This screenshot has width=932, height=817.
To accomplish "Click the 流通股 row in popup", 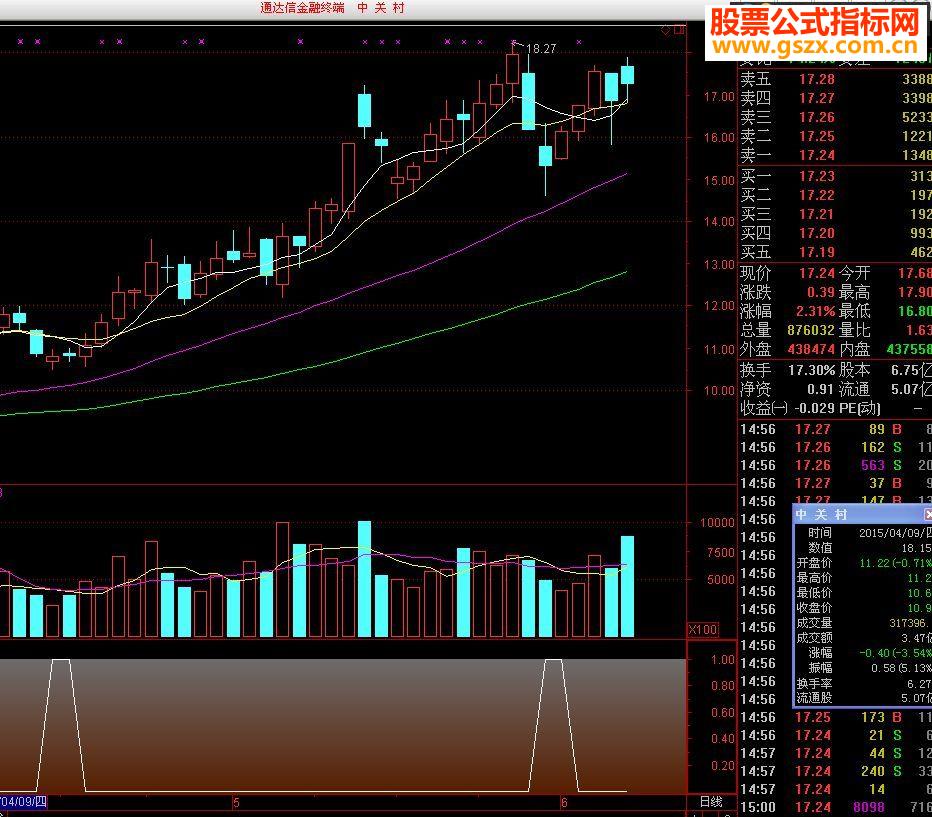I will [x=864, y=698].
